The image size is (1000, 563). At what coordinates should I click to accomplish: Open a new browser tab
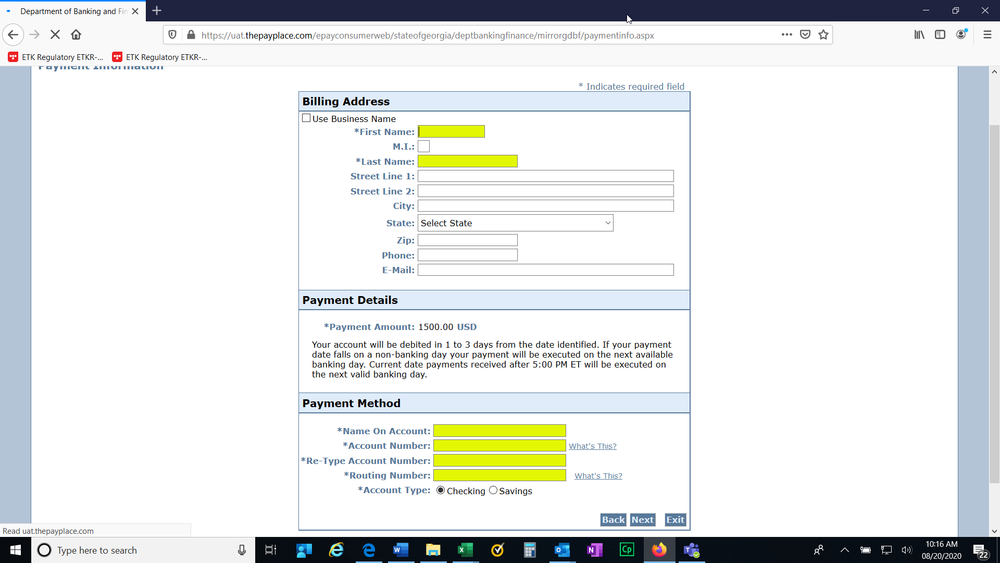point(157,11)
